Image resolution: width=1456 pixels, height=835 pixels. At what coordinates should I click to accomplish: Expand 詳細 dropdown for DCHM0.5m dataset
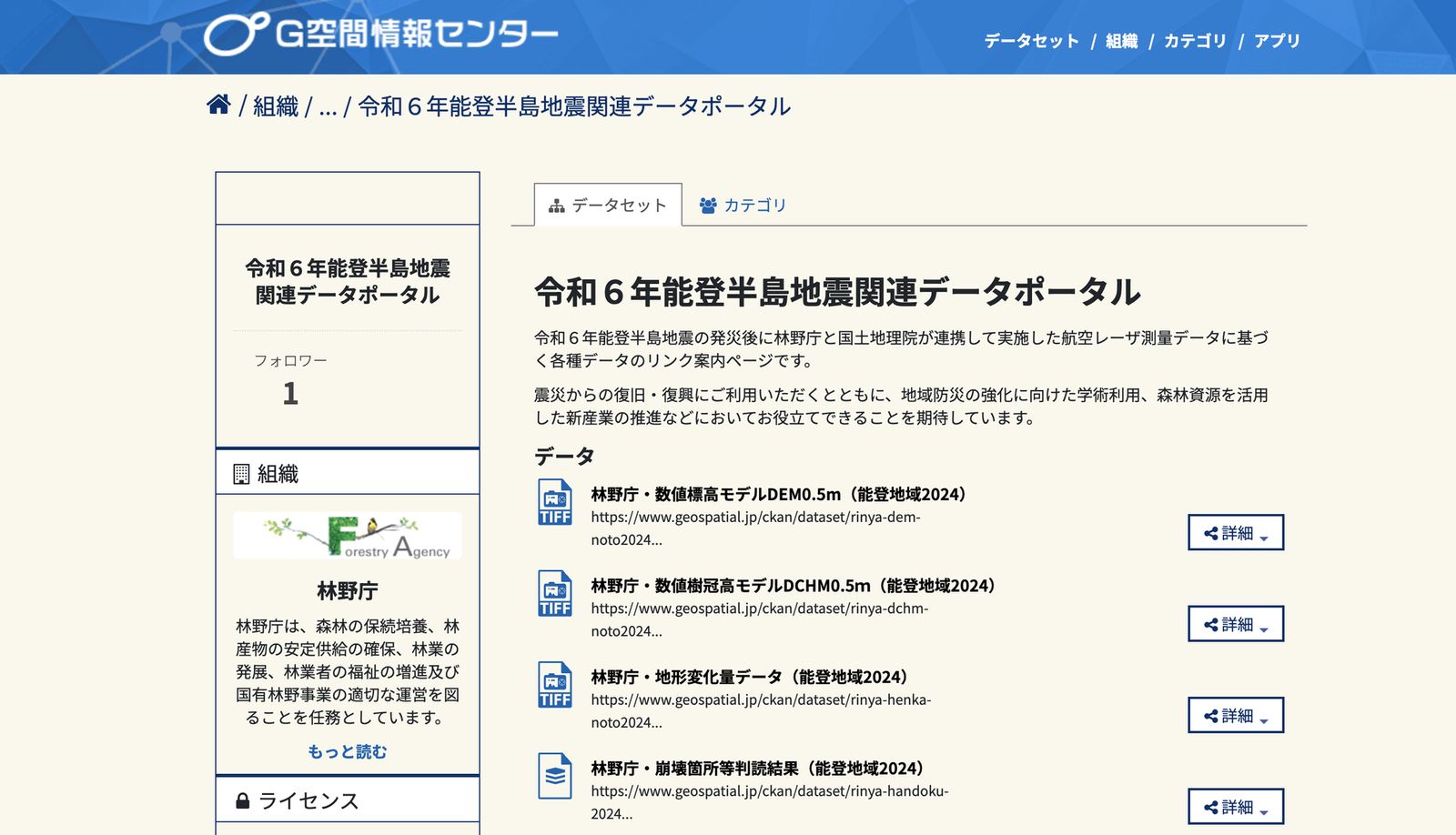[1236, 624]
